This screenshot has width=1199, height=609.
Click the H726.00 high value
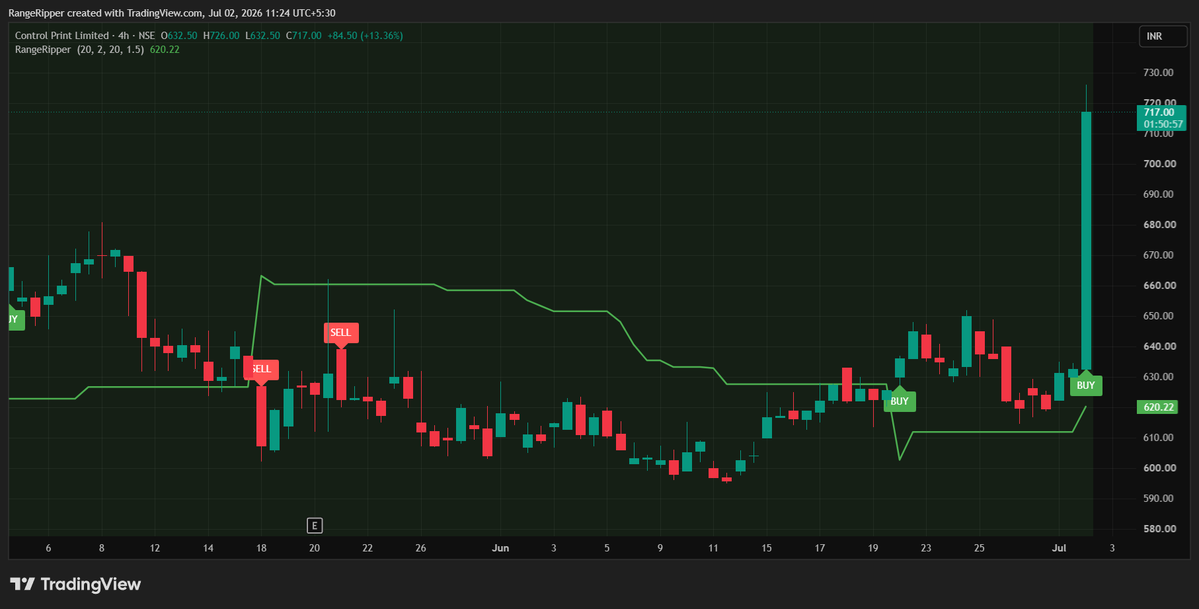click(221, 36)
